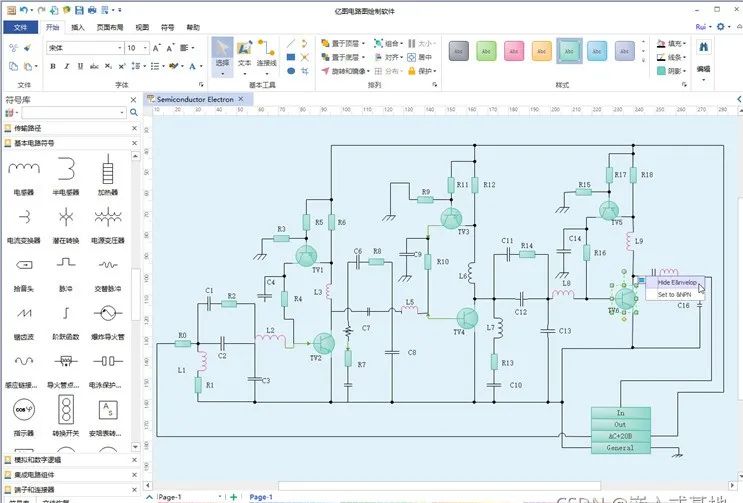This screenshot has width=743, height=503.
Task: Switch to the 符号 symbol tab
Action: click(168, 27)
